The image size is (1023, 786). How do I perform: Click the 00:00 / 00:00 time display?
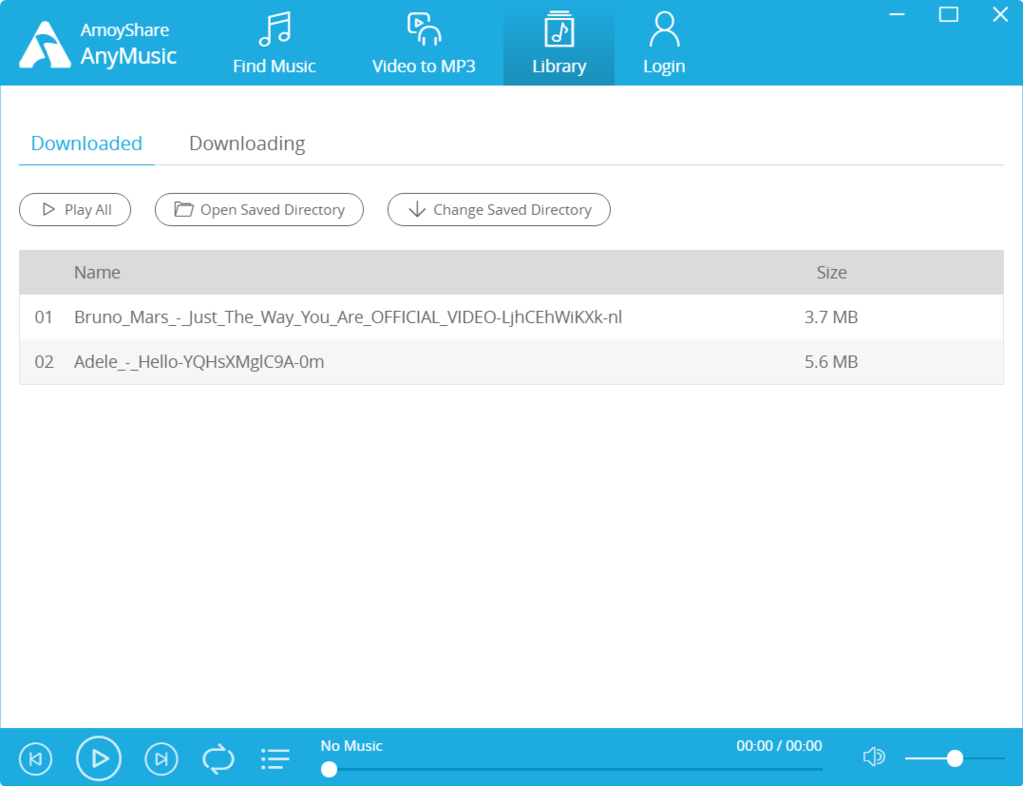tap(779, 746)
